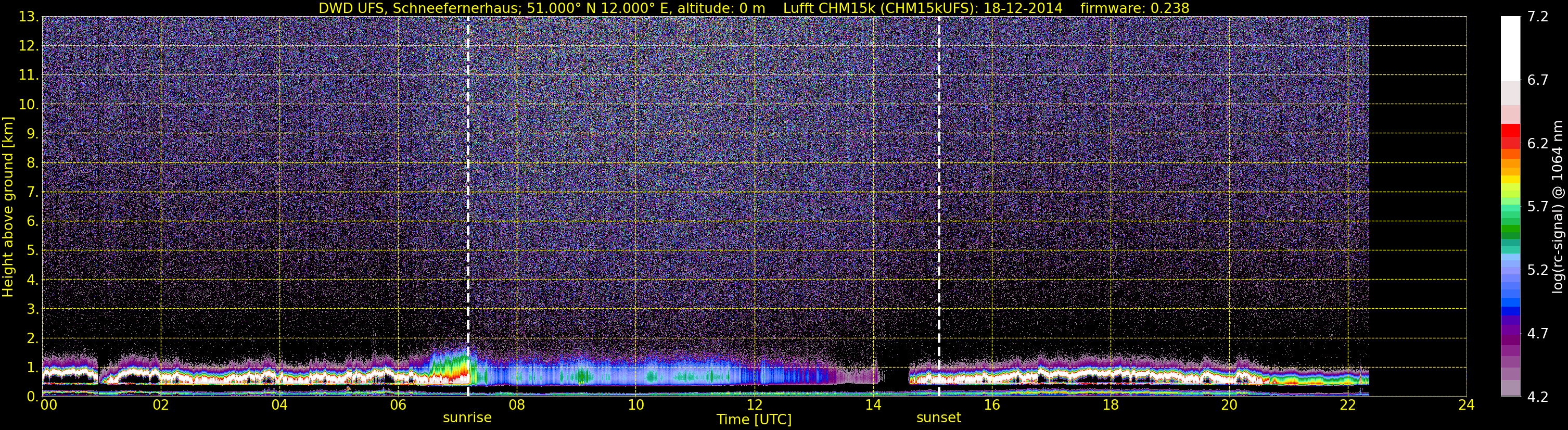Click the "06" tick on the time axis

[x=398, y=405]
